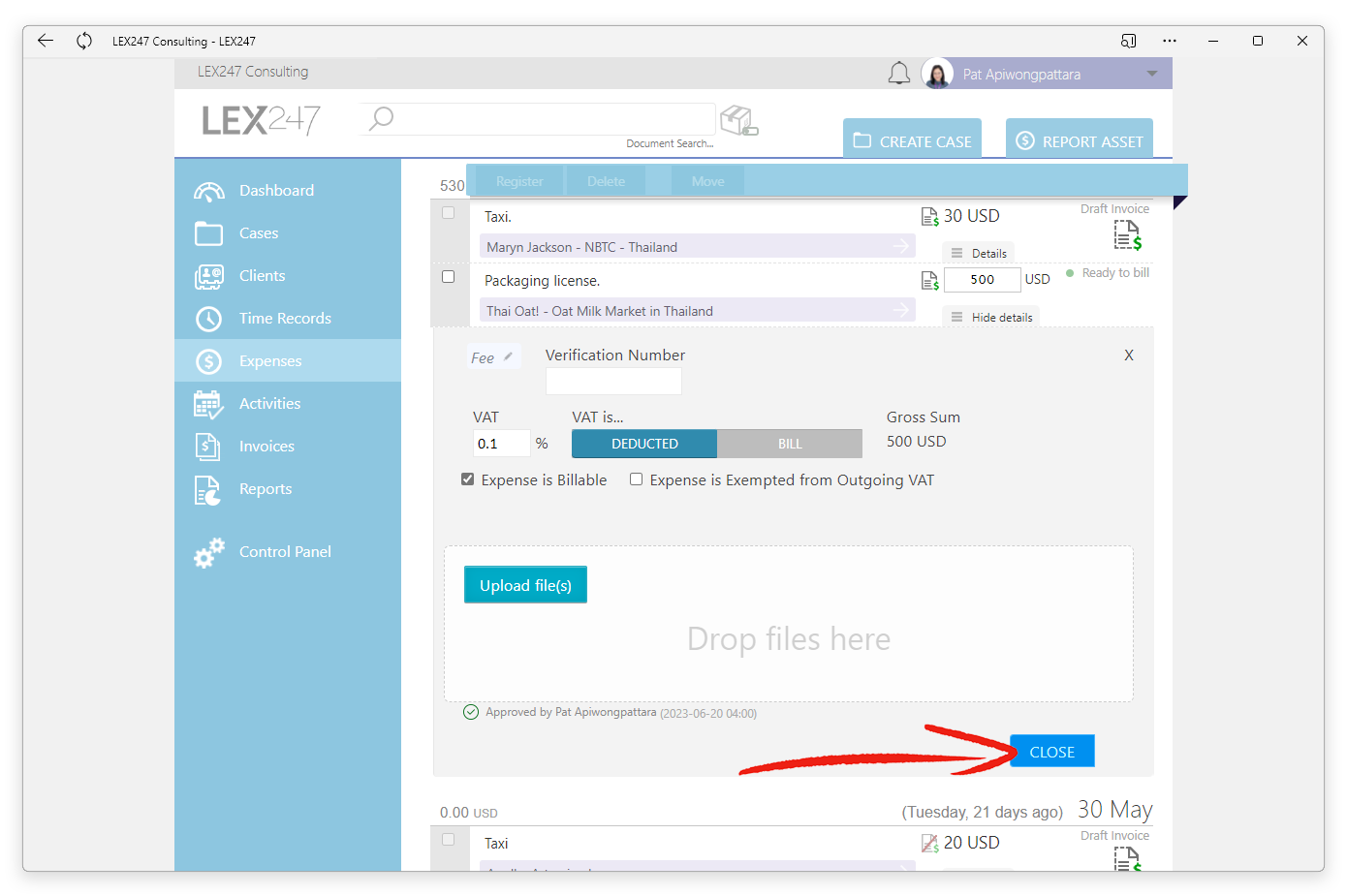1347x896 pixels.
Task: Open the Cases folder icon
Action: click(x=208, y=233)
